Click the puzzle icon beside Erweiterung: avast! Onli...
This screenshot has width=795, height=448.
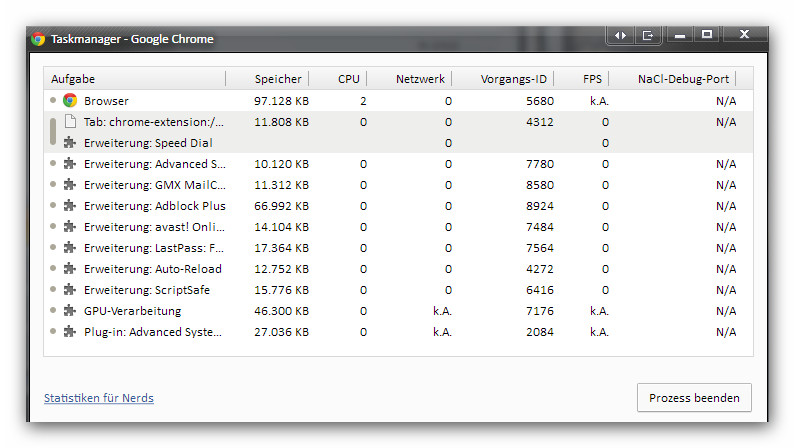pos(69,227)
